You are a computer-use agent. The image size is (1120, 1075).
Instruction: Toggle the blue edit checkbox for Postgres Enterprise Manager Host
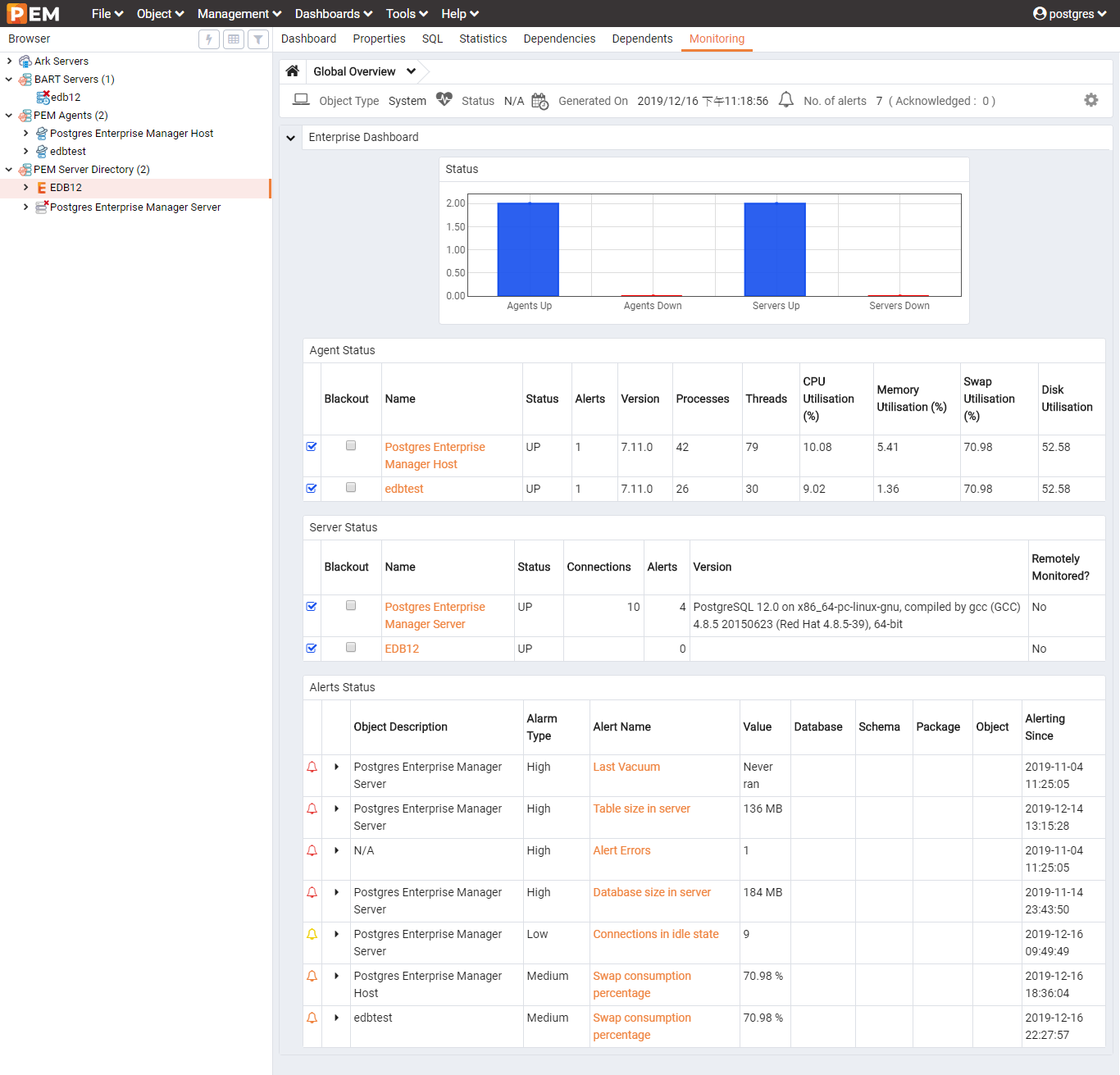[312, 447]
